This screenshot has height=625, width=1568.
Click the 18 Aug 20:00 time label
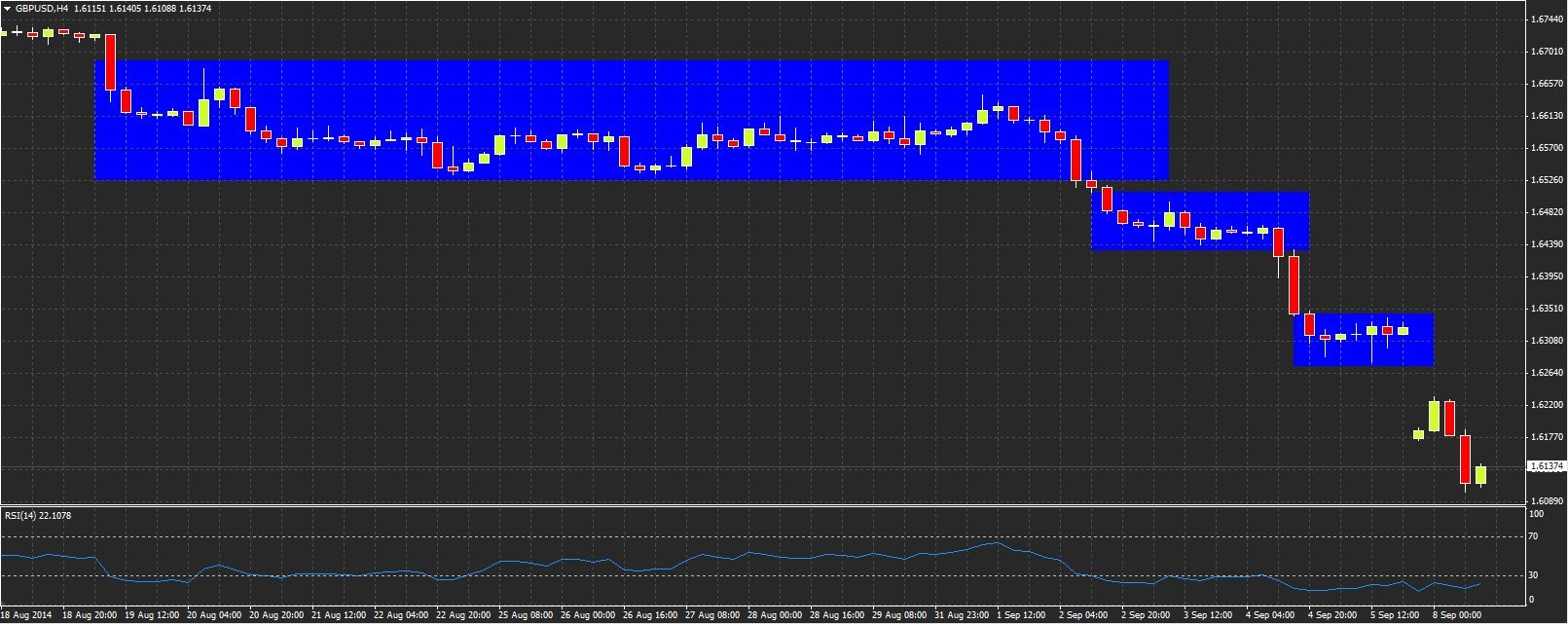89,615
